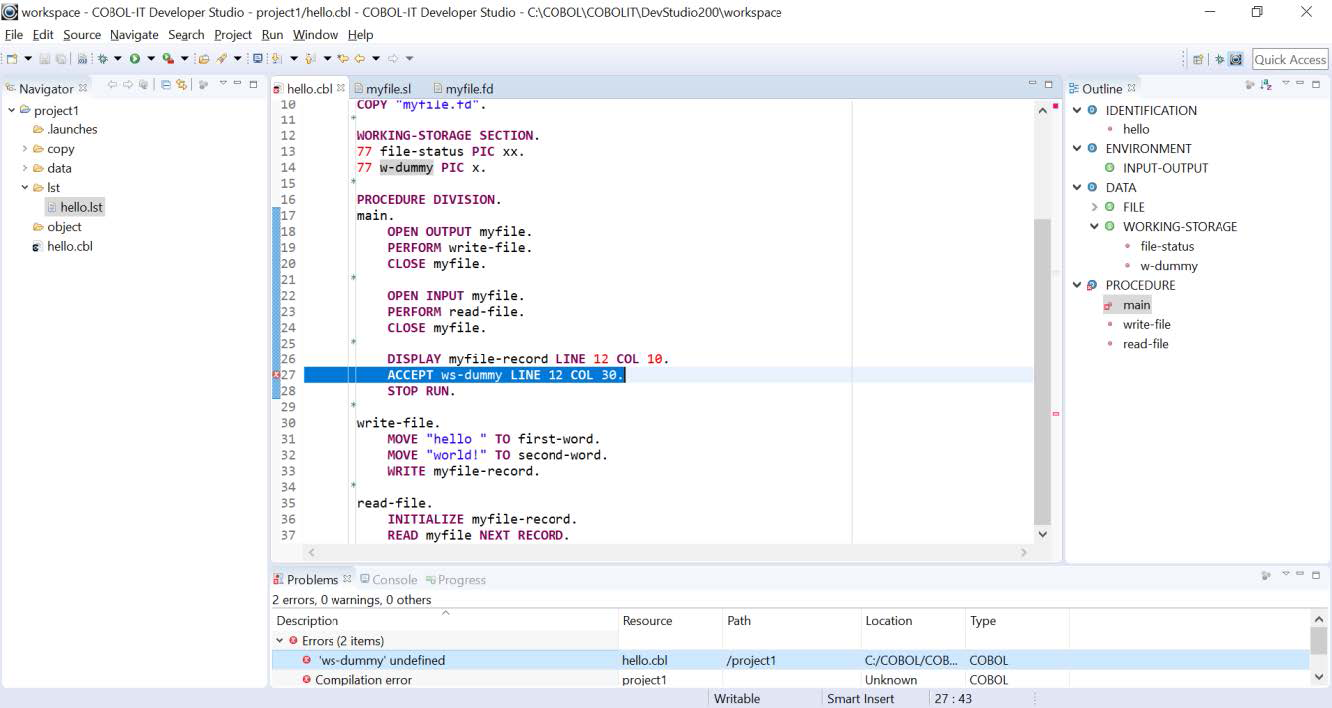Maximize the Problems view
Viewport: 1332px width, 708px height.
[1316, 575]
